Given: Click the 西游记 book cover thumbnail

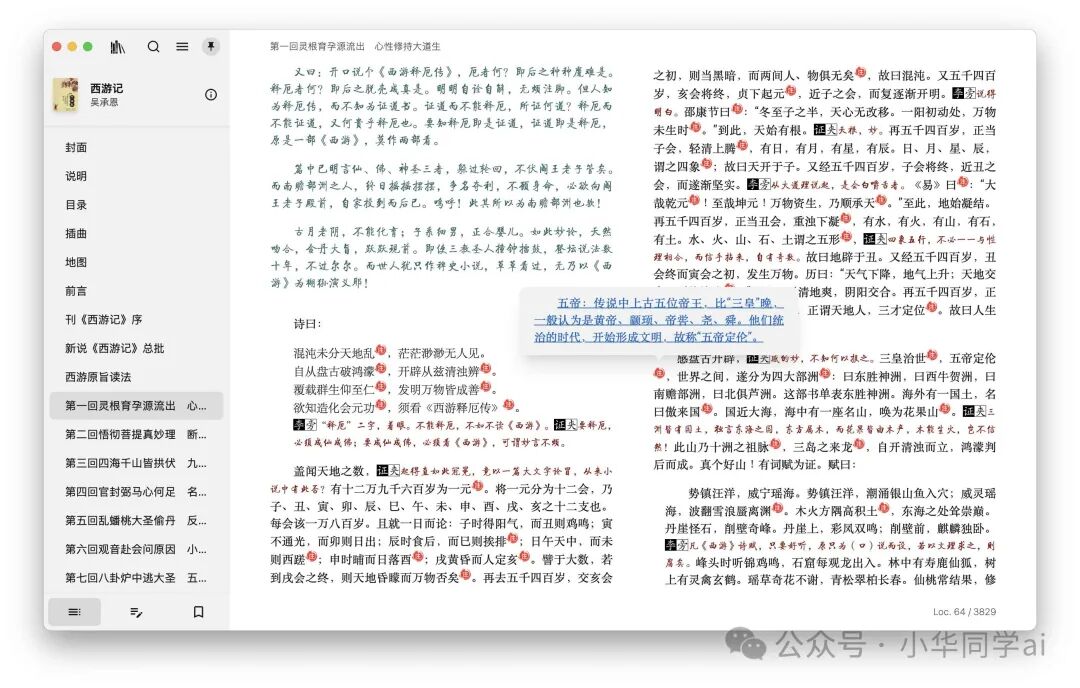Looking at the screenshot, I should coord(66,94).
